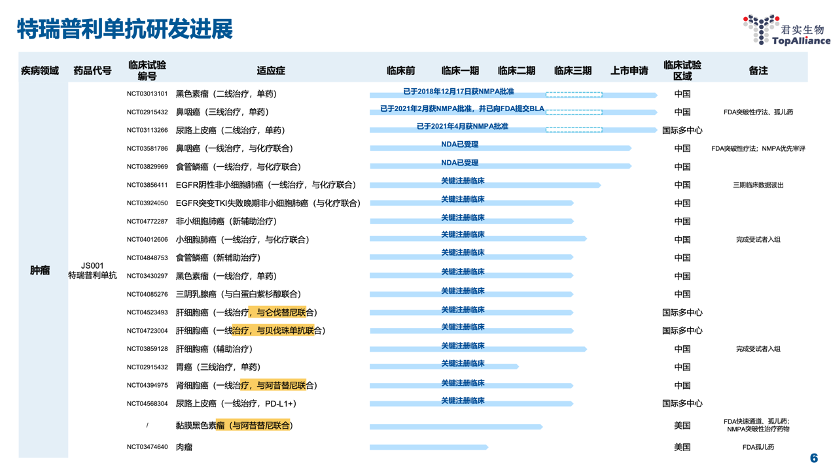Click note FDA突破性疗法;NMPA优先审评
The height and width of the screenshot is (468, 832).
pyautogui.click(x=758, y=149)
